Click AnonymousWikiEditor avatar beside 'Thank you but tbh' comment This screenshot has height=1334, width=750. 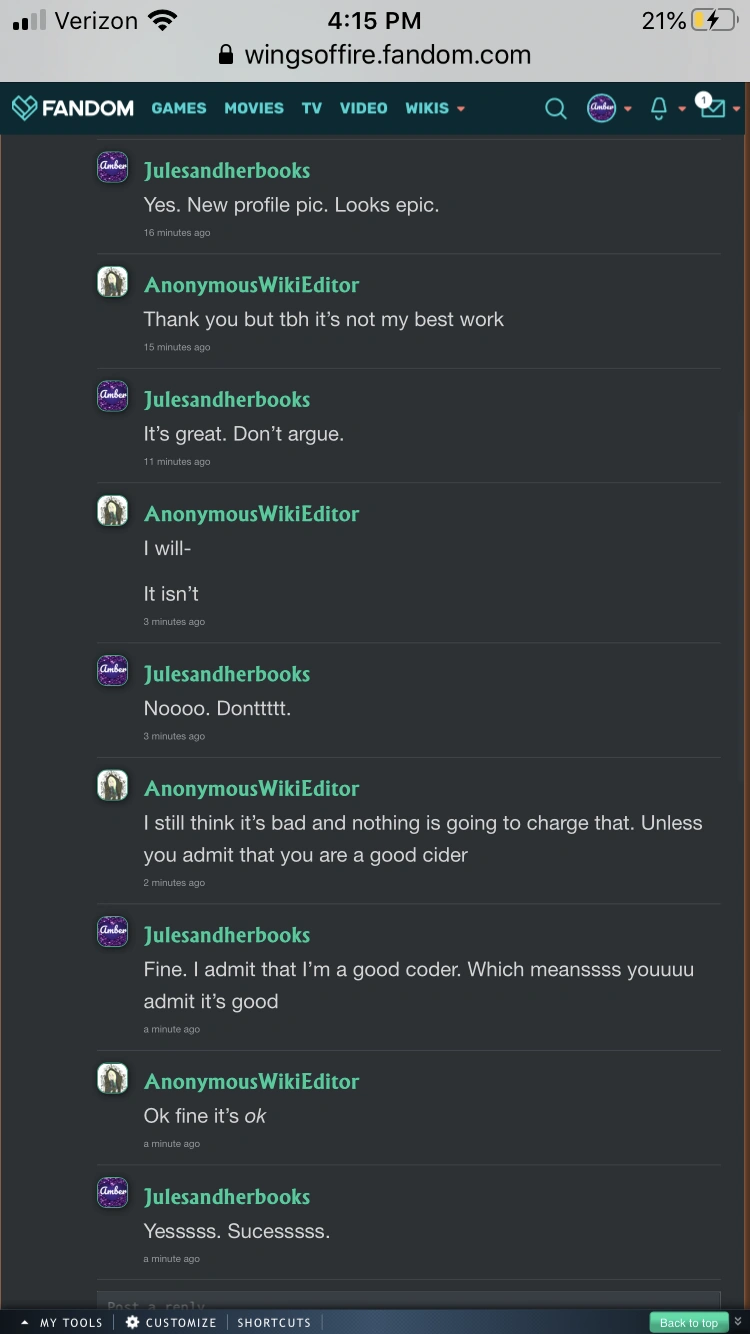point(112,282)
